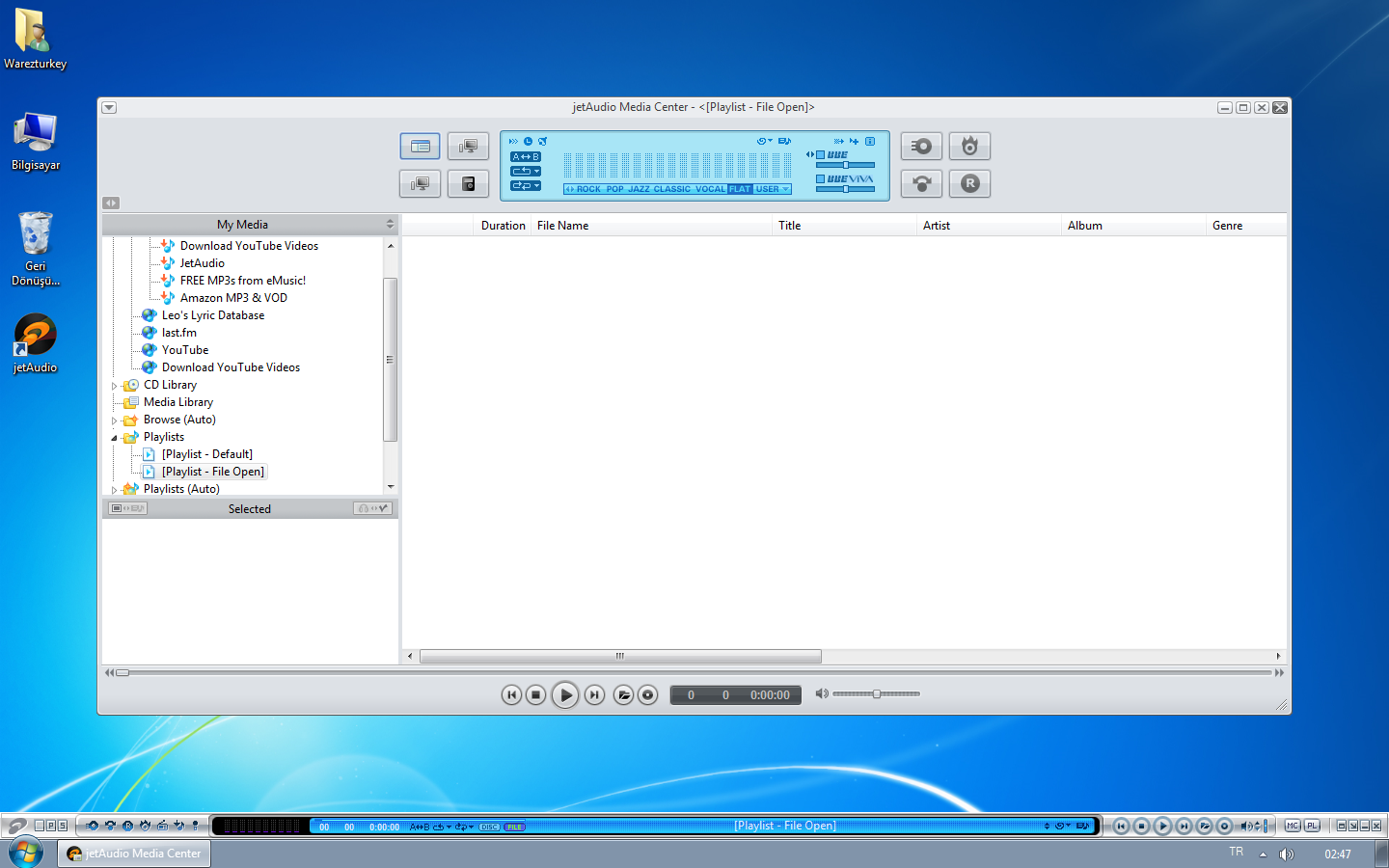Stop playback in Media Center
The width and height of the screenshot is (1389, 868).
[x=535, y=694]
